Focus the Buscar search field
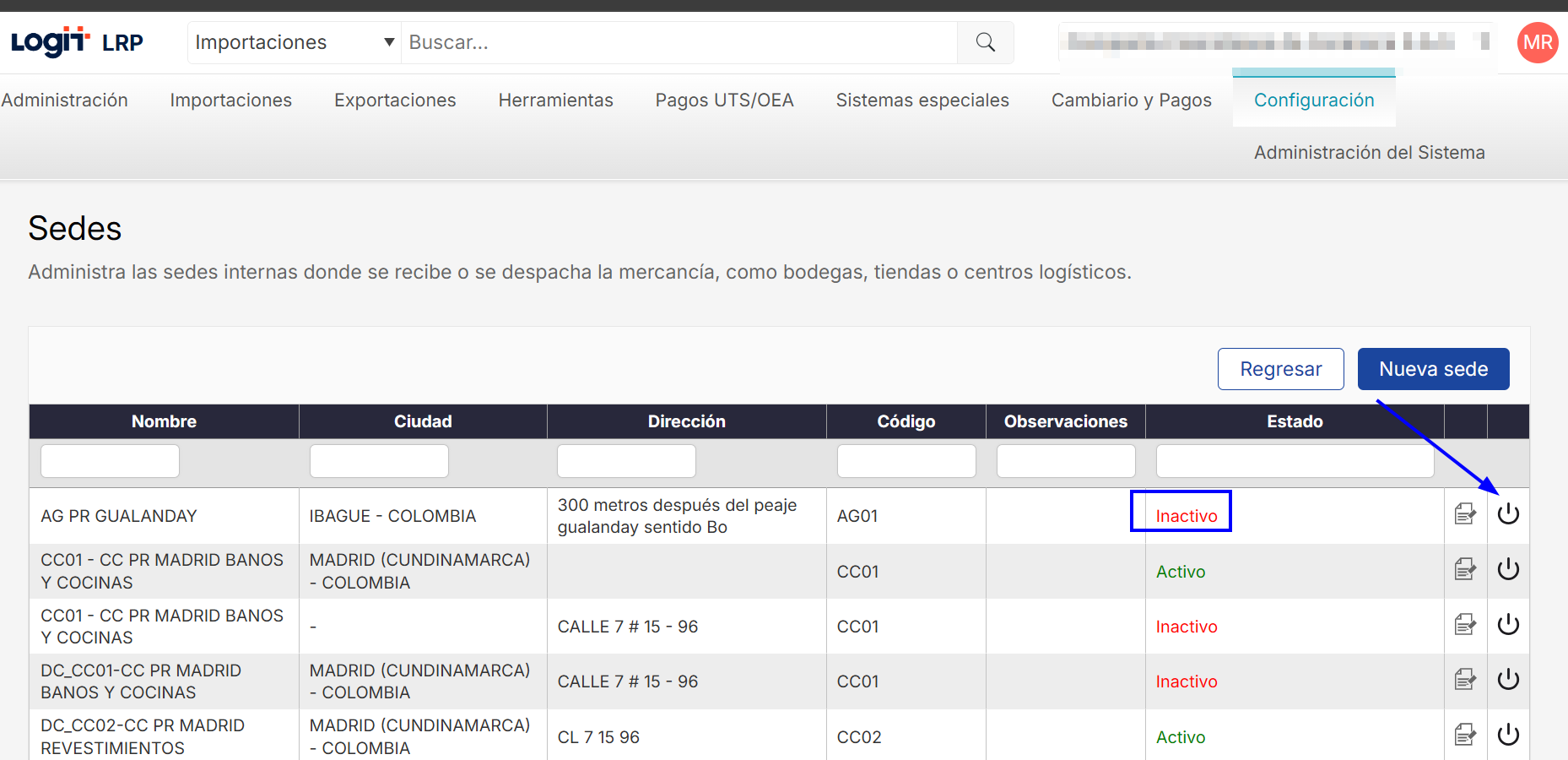Viewport: 1568px width, 760px height. coord(679,42)
